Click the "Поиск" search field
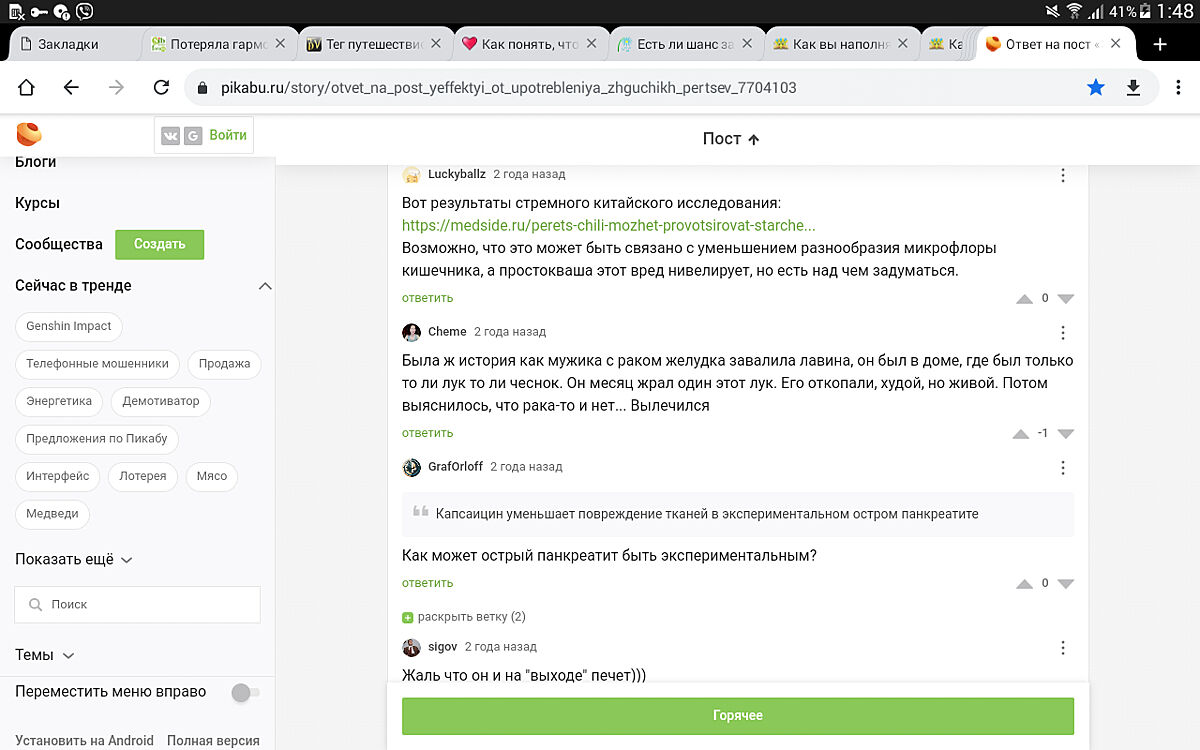 click(138, 605)
